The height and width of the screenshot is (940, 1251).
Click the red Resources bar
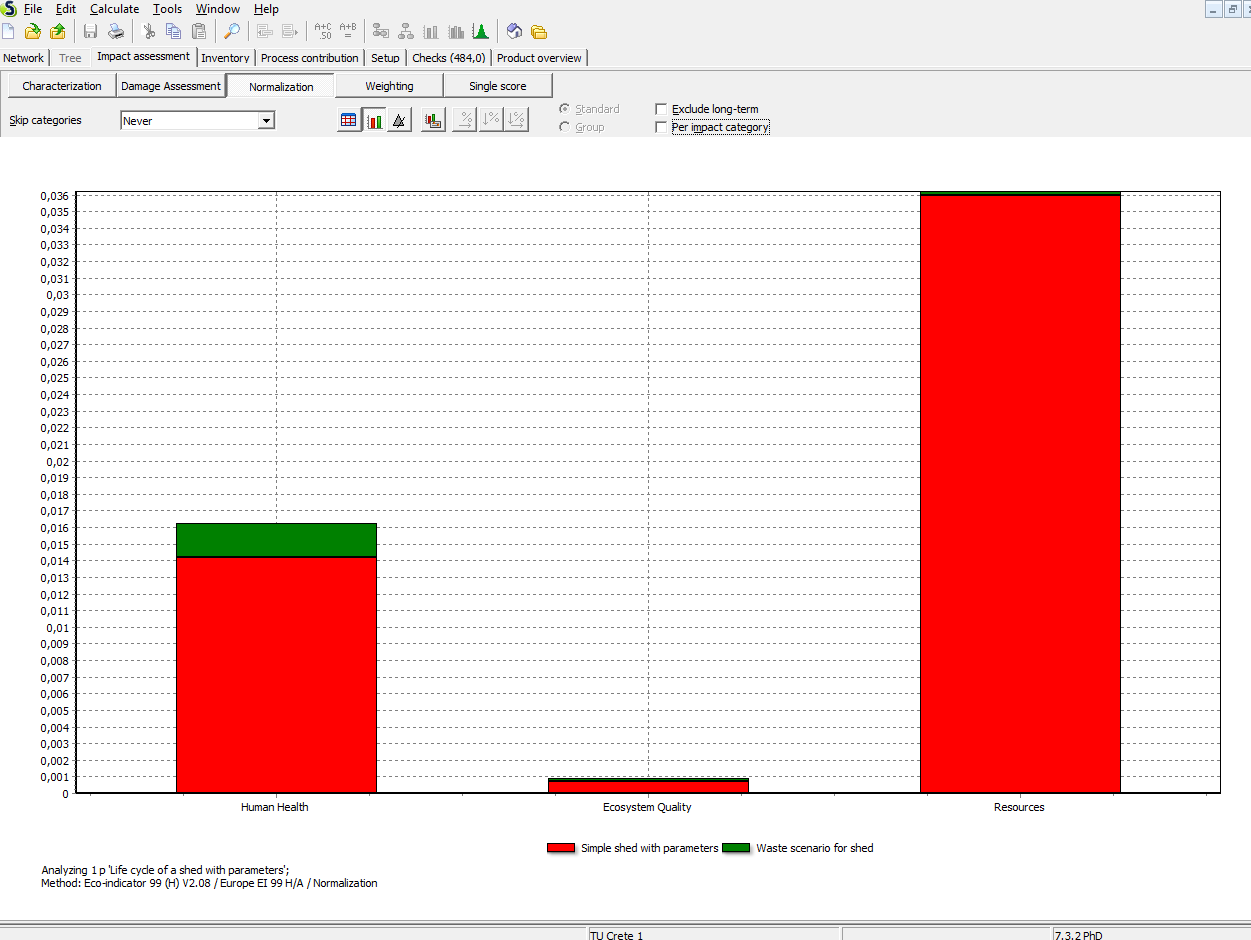[1020, 494]
